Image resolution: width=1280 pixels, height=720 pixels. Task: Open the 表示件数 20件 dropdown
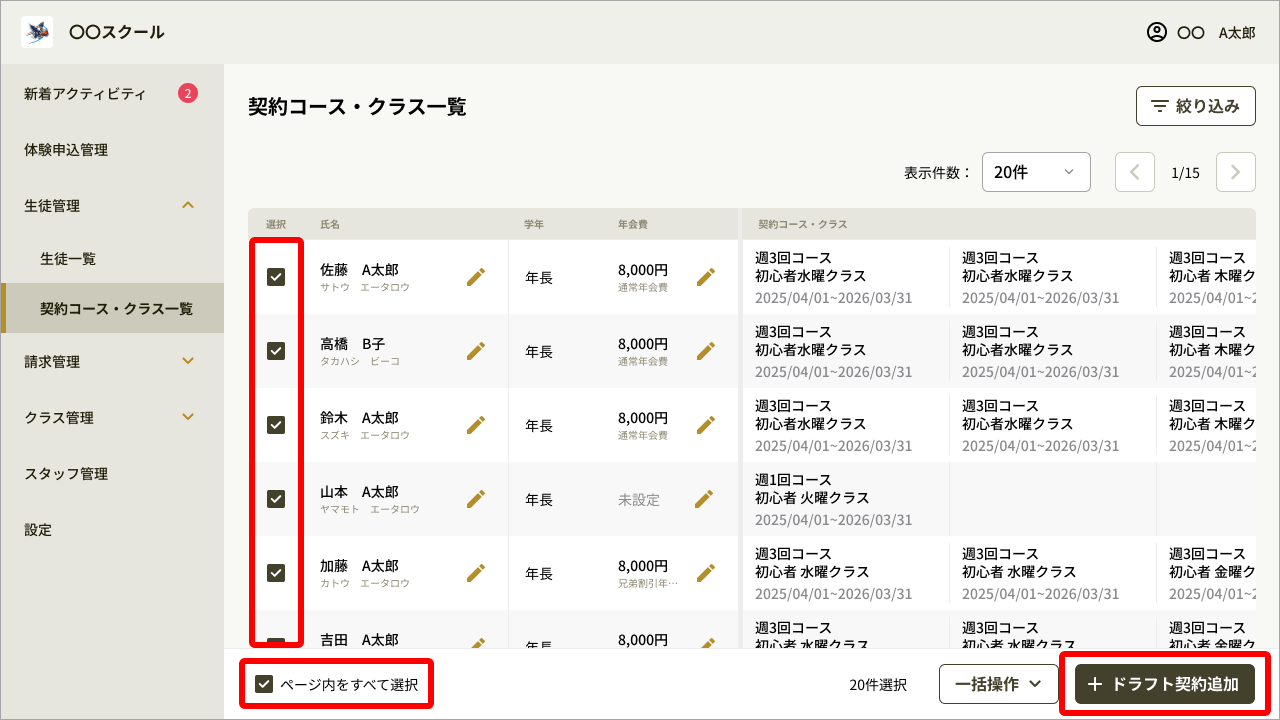(x=1035, y=172)
